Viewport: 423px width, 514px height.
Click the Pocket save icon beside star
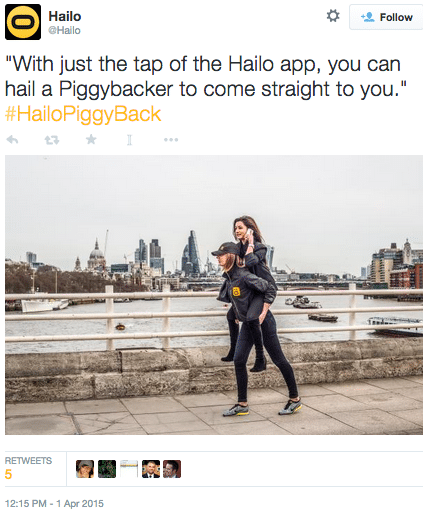[129, 140]
